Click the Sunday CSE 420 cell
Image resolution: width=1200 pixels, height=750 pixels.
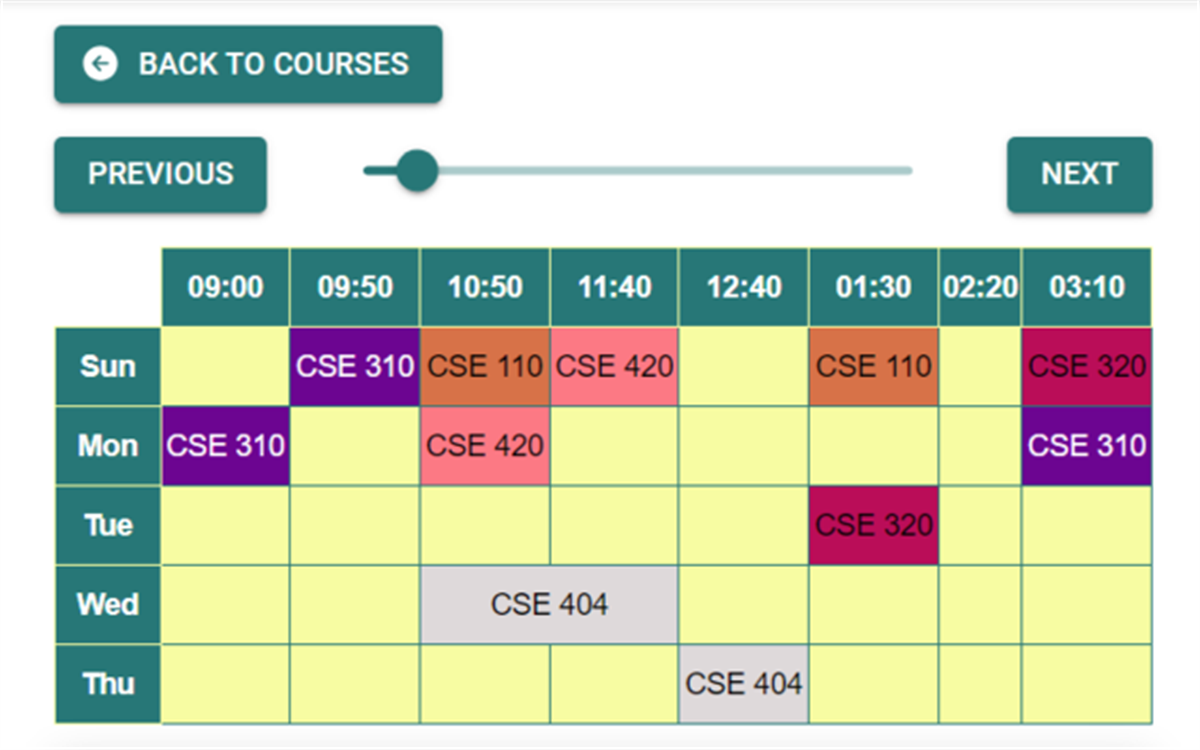[614, 367]
